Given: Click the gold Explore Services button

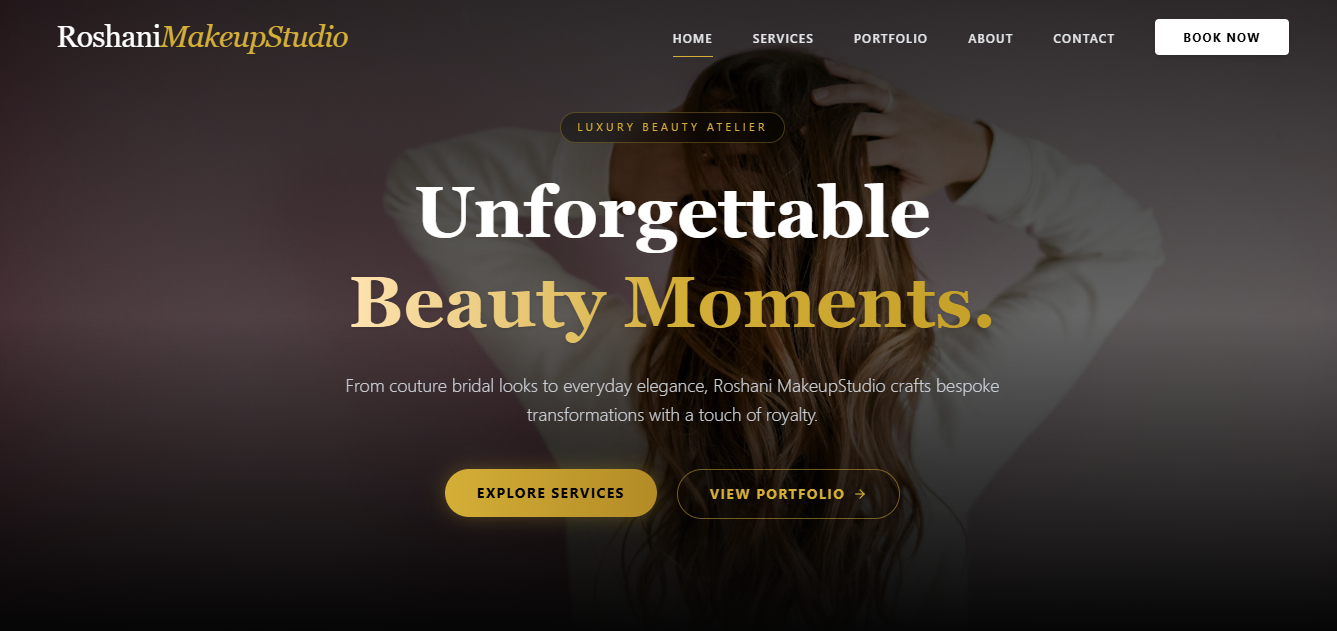Looking at the screenshot, I should [551, 493].
